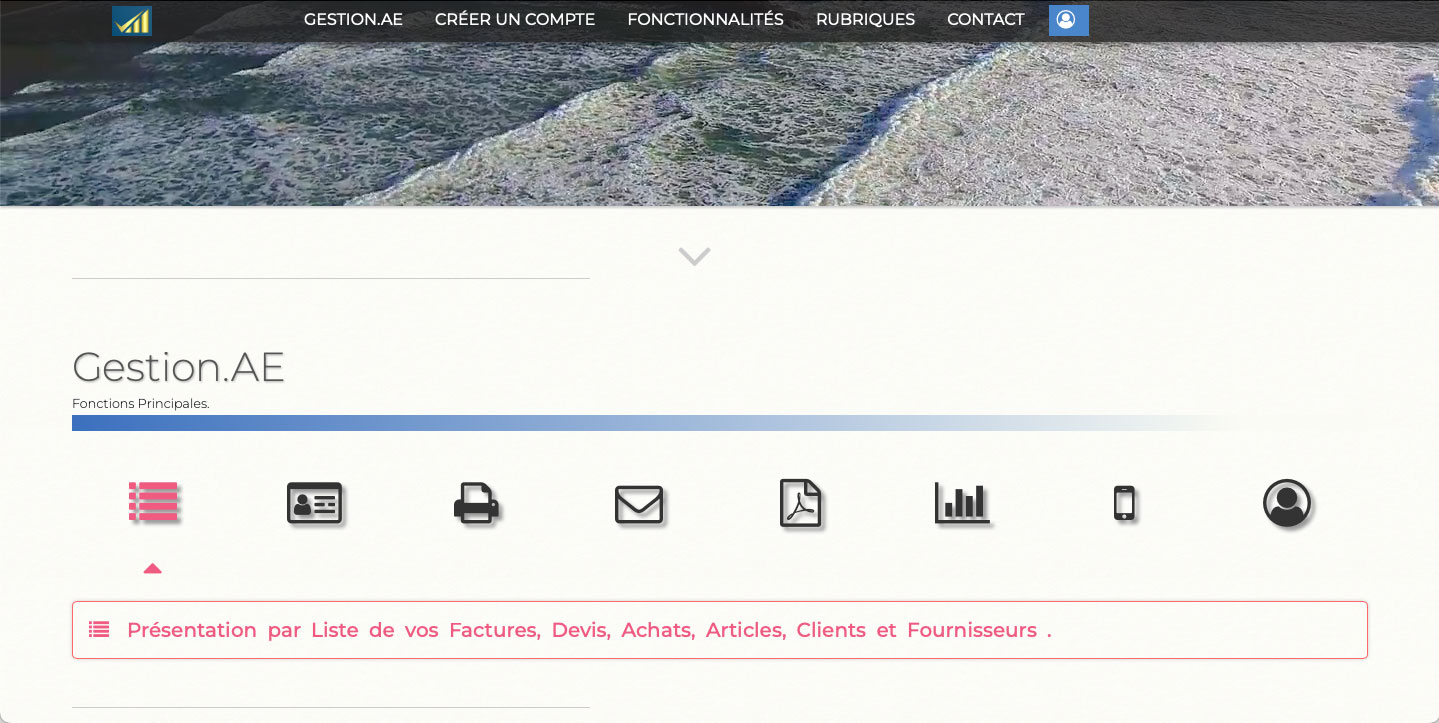This screenshot has height=723, width=1439.
Task: Click the Gestion.AE chart logo
Action: click(x=132, y=21)
